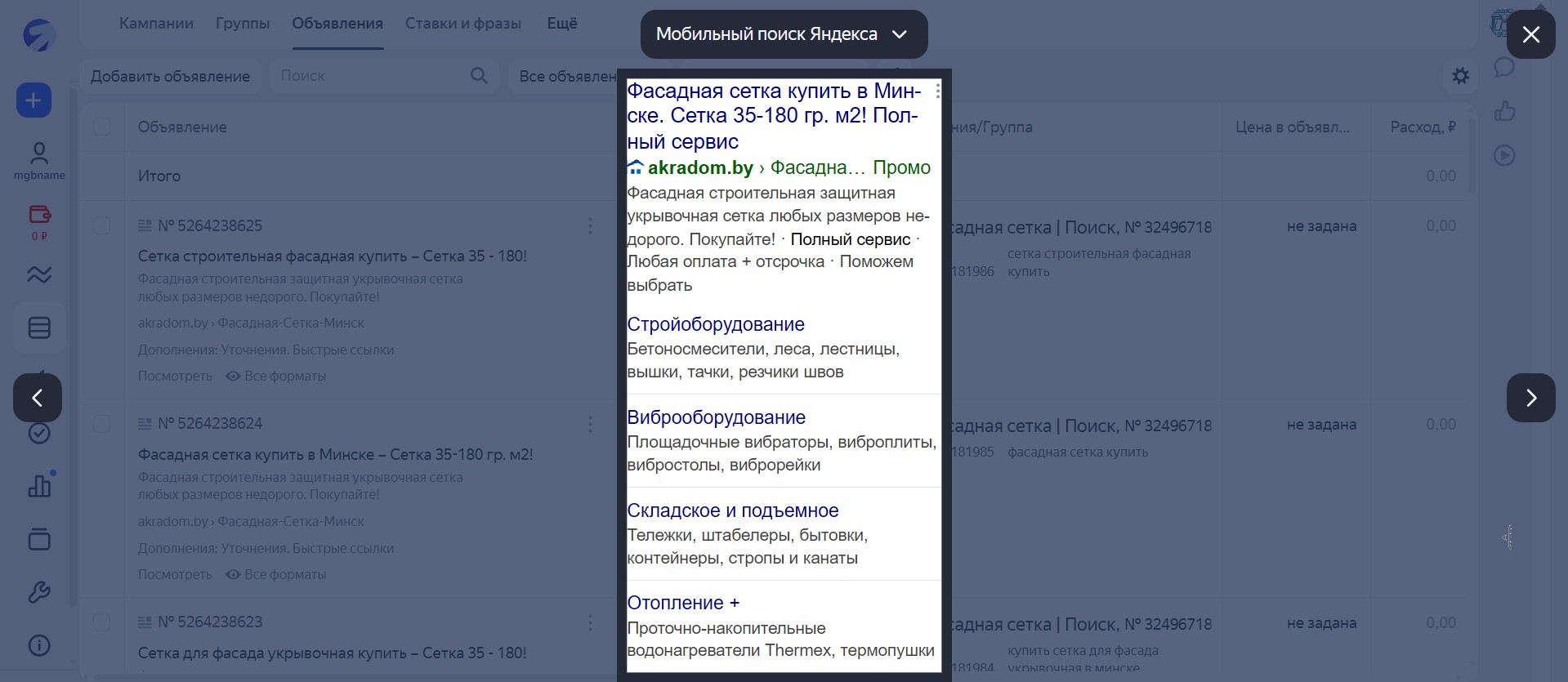Select the Объявления tab
The image size is (1568, 682).
point(337,24)
